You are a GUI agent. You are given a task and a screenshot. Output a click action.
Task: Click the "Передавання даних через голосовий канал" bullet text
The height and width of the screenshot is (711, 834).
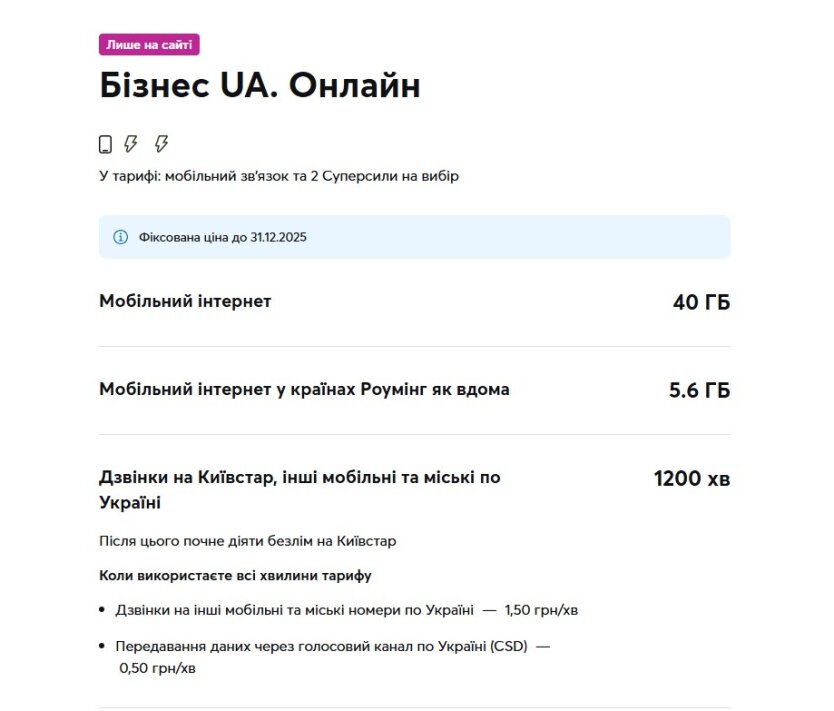320,646
